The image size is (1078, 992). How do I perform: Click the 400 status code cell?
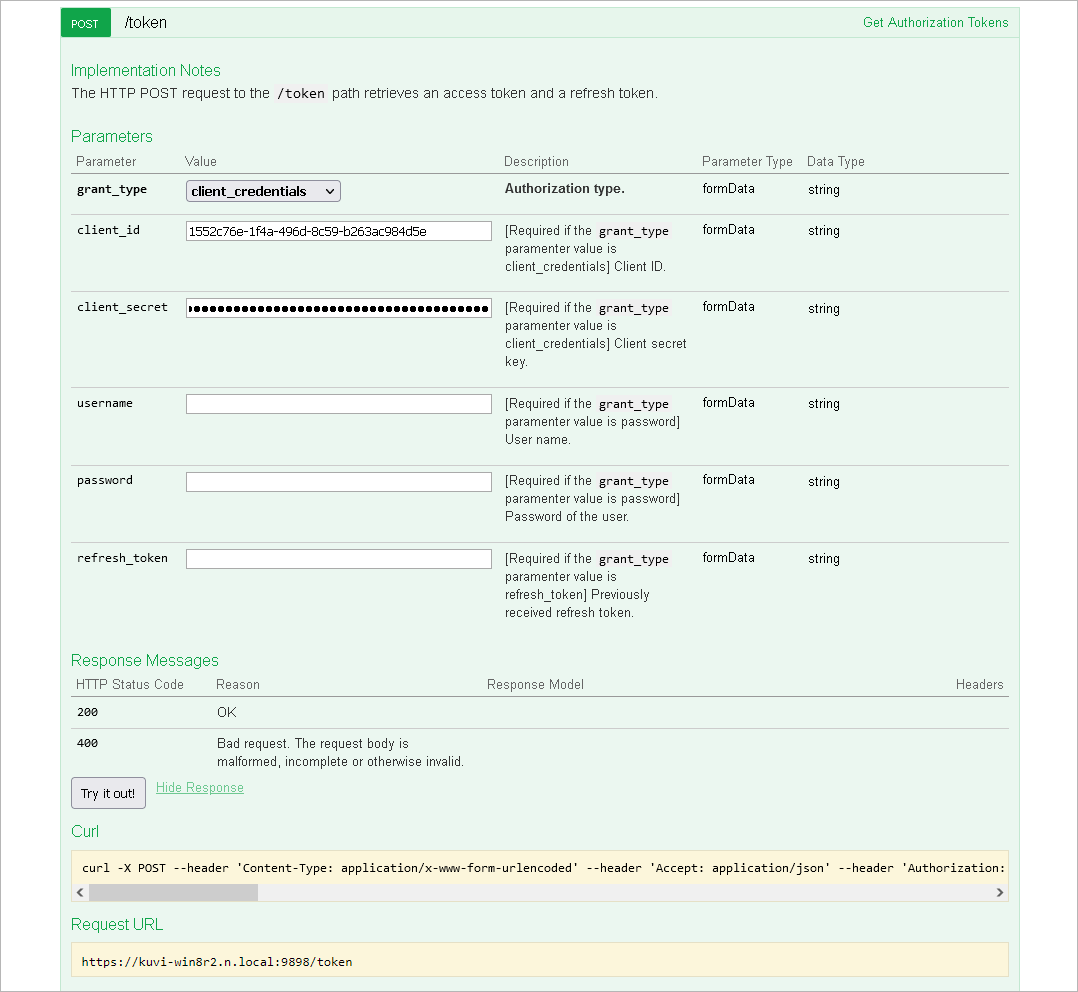pyautogui.click(x=87, y=743)
